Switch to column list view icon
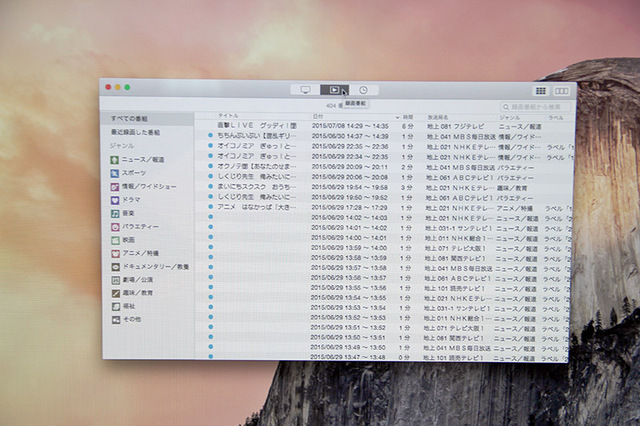 [561, 91]
